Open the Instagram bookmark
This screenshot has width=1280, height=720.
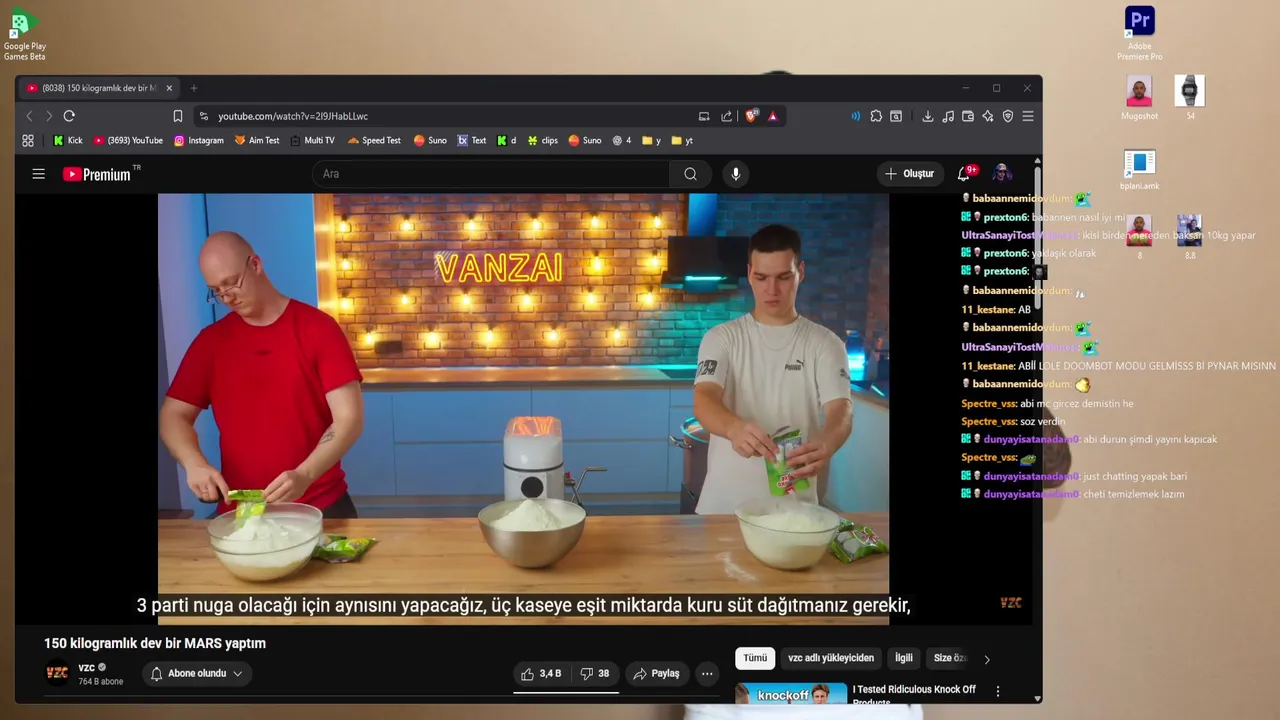(x=199, y=141)
